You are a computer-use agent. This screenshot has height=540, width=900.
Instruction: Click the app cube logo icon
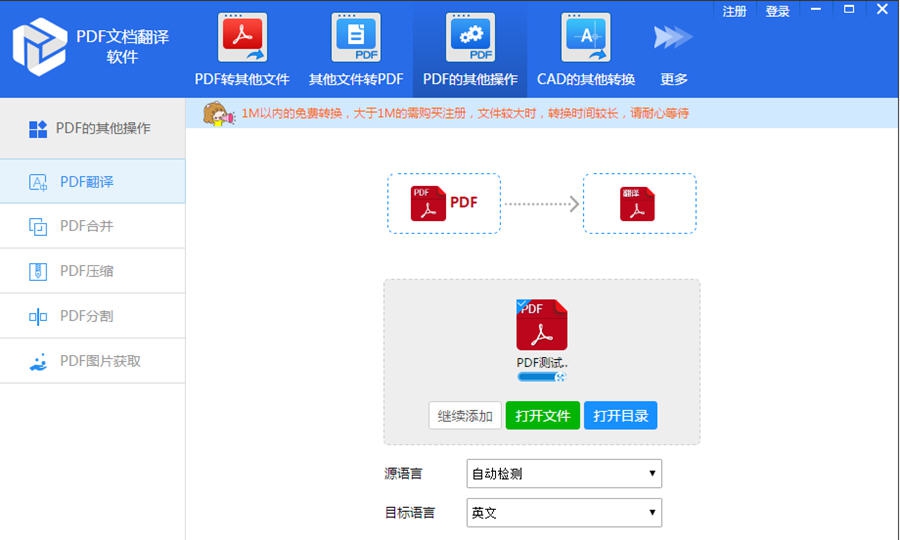click(x=40, y=46)
